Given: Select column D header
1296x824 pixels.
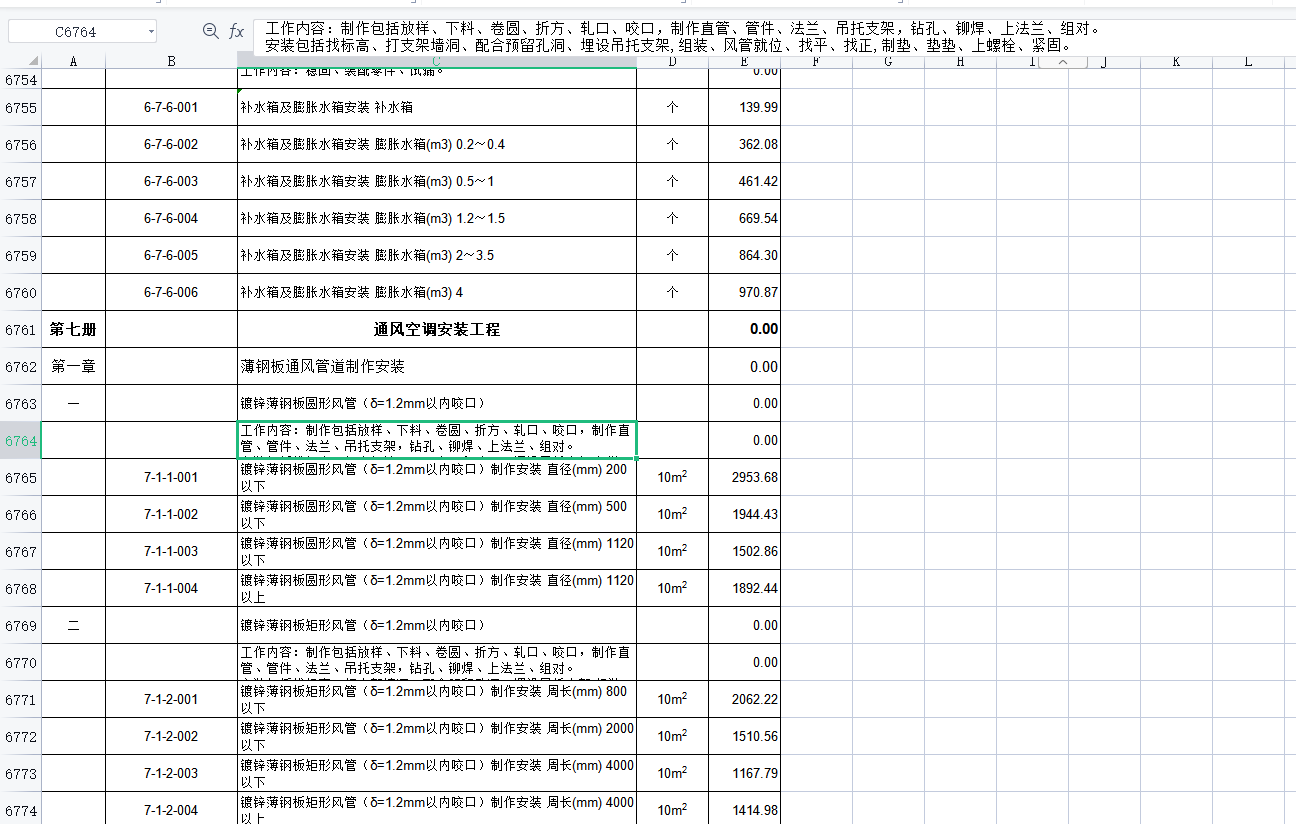Looking at the screenshot, I should click(x=672, y=62).
